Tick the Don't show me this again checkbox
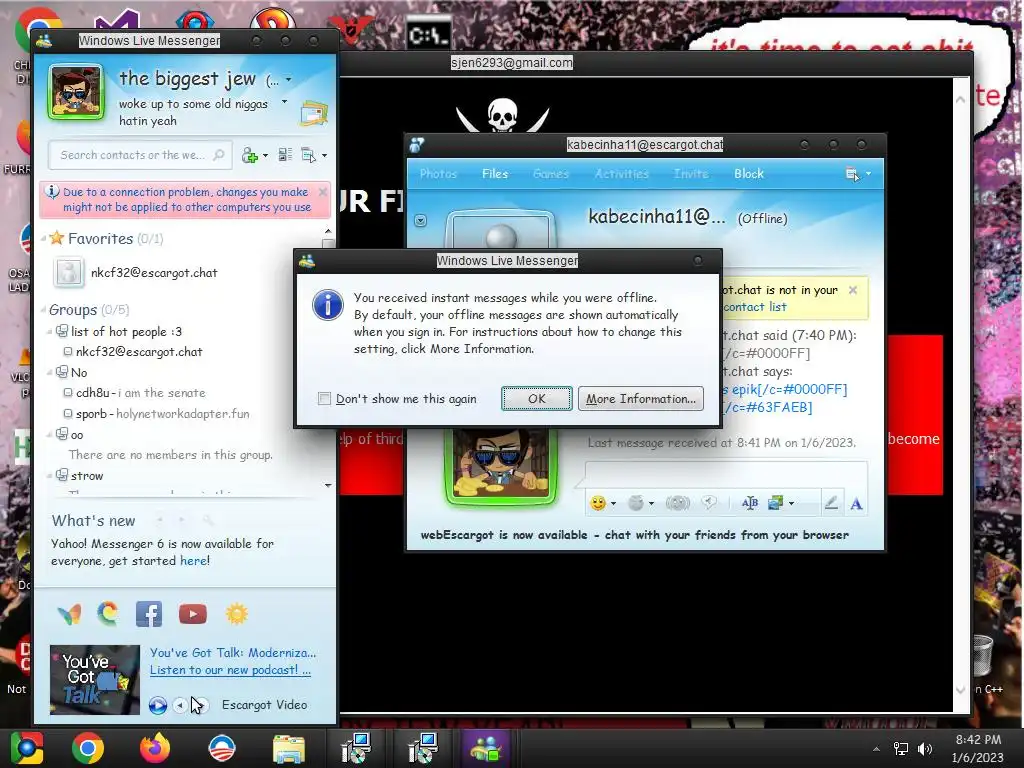Viewport: 1024px width, 768px height. point(324,398)
